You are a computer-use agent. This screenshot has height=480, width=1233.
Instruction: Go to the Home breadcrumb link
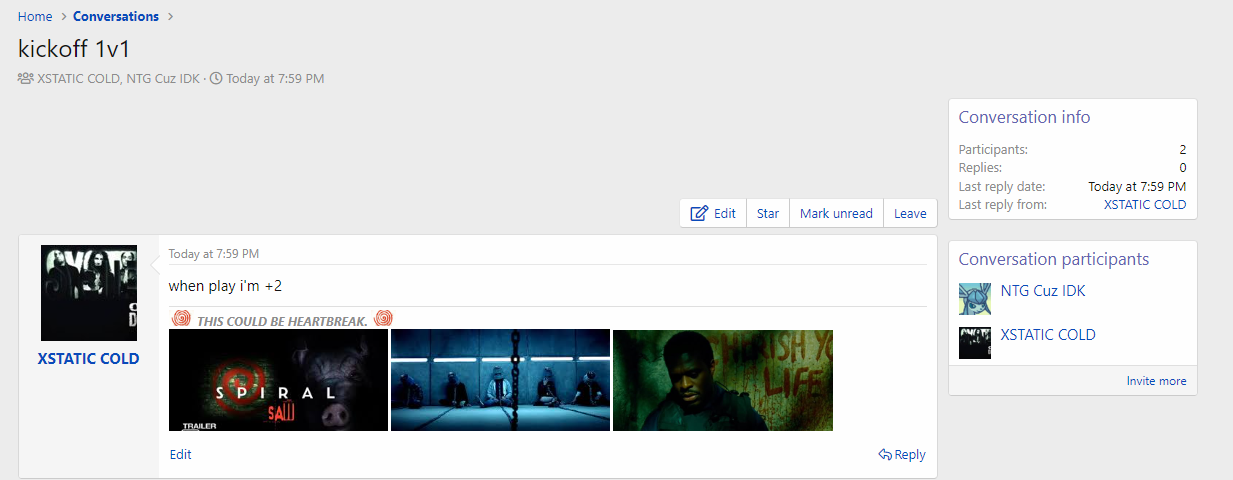pyautogui.click(x=35, y=16)
